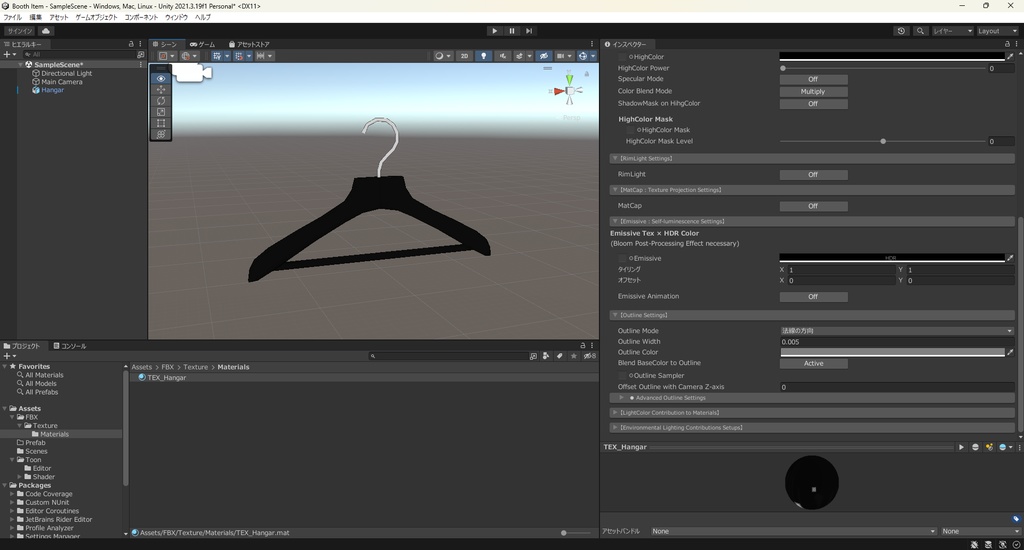Click the Outline Color swatch
Screen dimensions: 1024x550
[891, 352]
